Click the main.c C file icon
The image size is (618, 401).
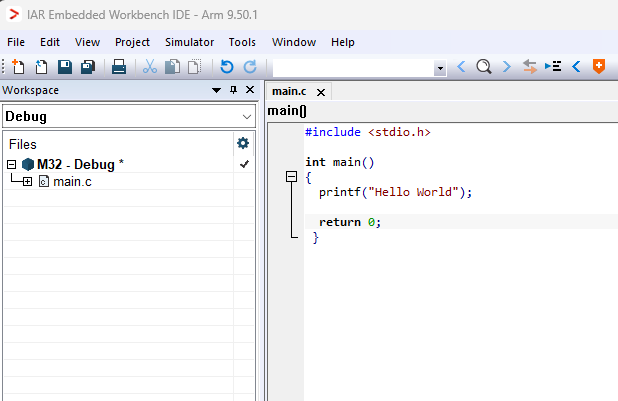[44, 181]
